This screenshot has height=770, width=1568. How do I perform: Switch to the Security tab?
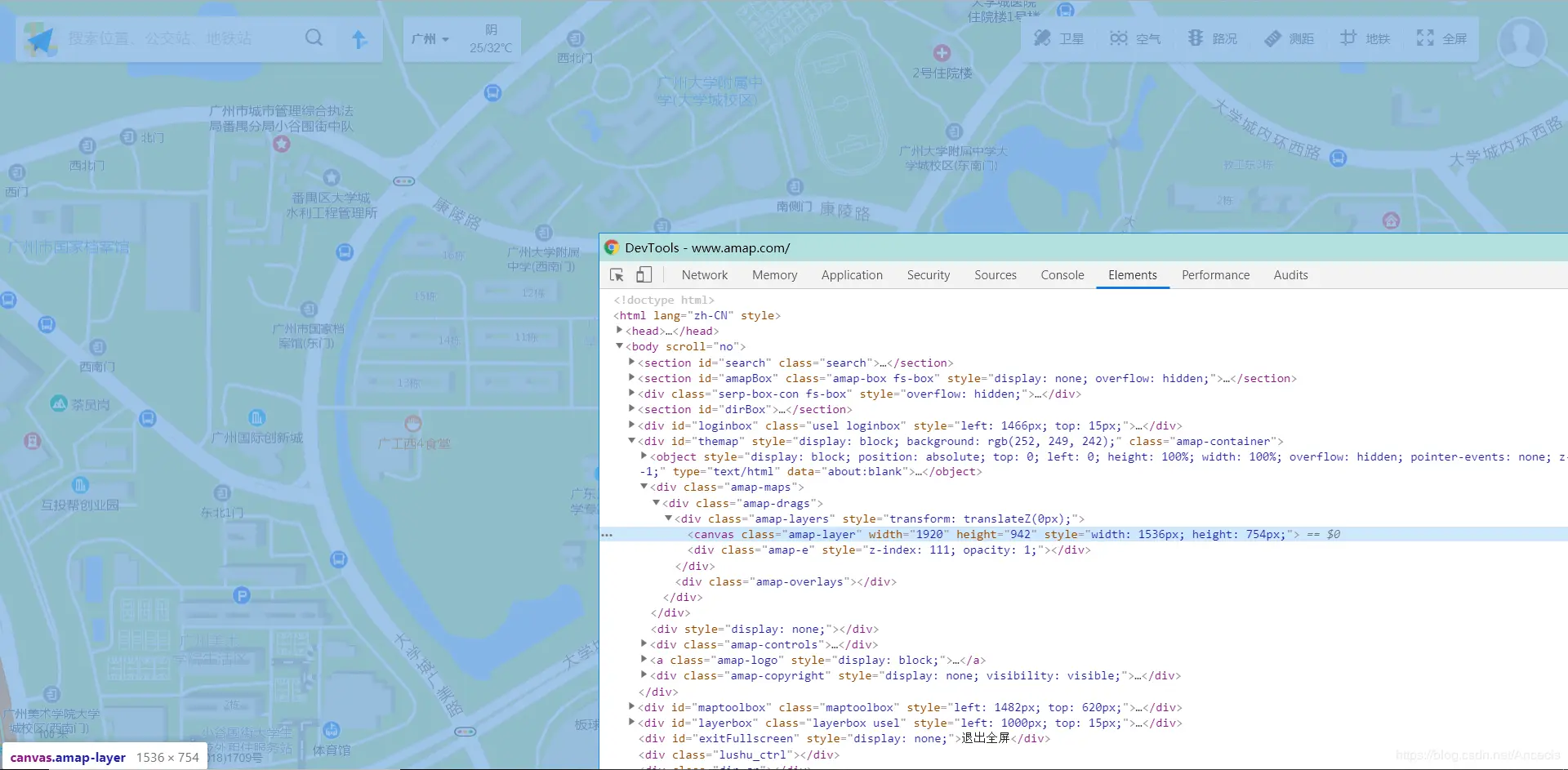(x=929, y=275)
